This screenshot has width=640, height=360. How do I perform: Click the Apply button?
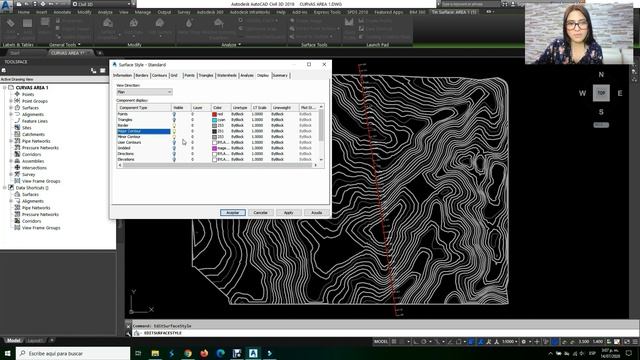tap(289, 213)
